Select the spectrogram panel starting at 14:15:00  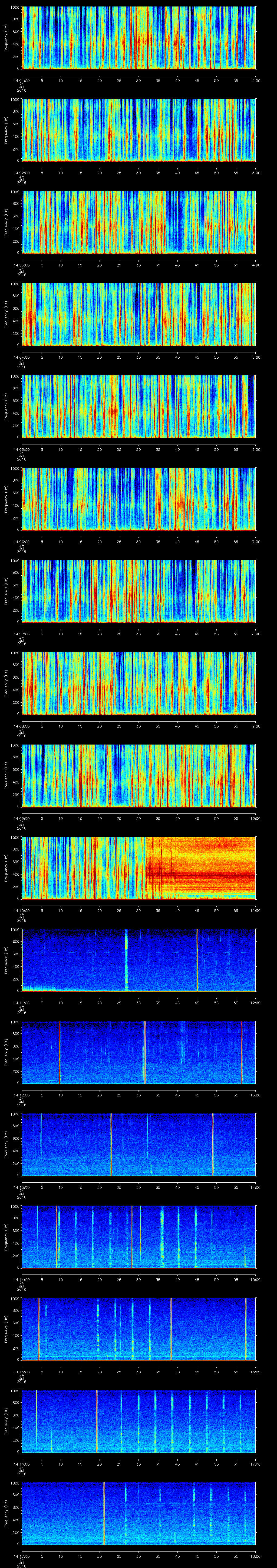(139, 1329)
